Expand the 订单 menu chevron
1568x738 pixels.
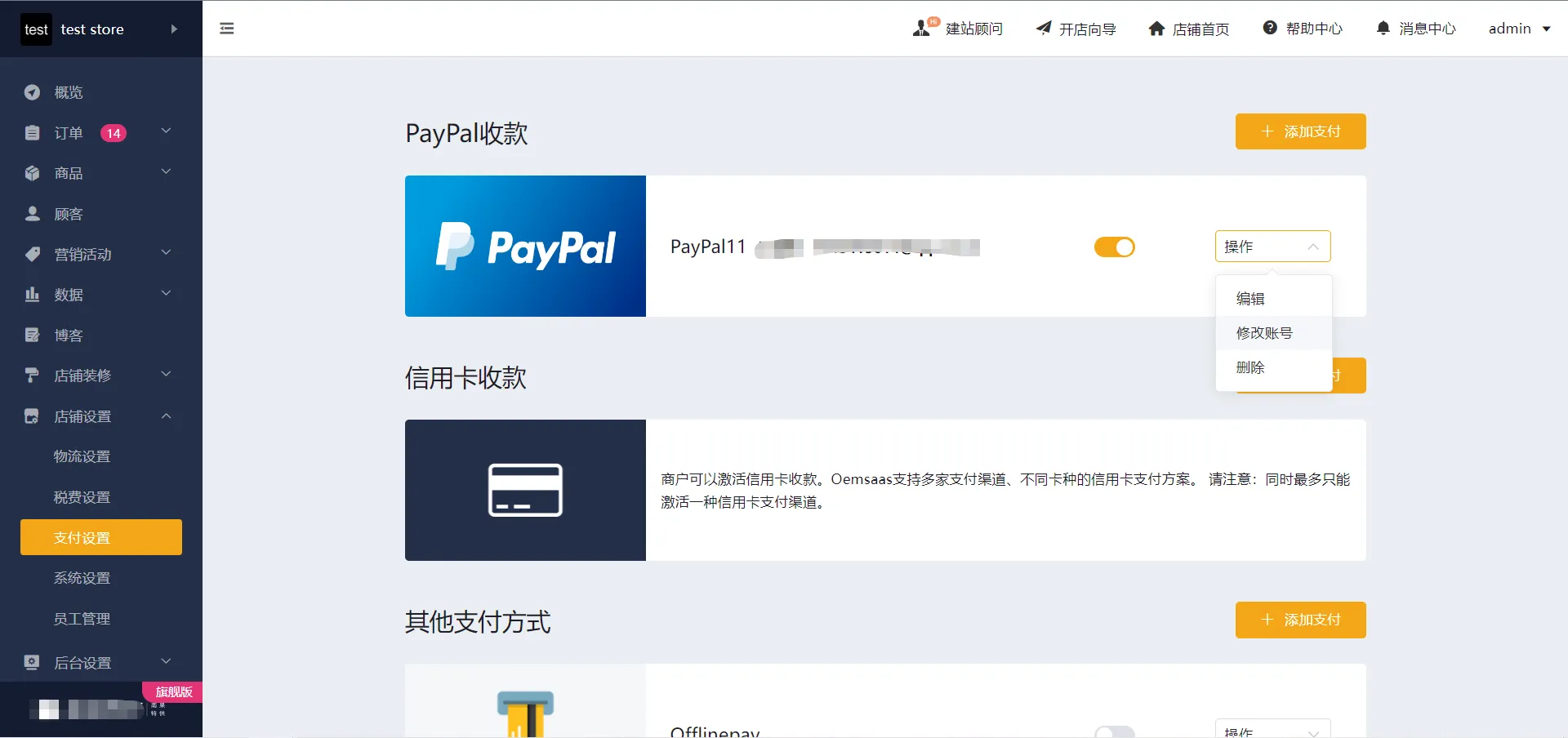(166, 131)
